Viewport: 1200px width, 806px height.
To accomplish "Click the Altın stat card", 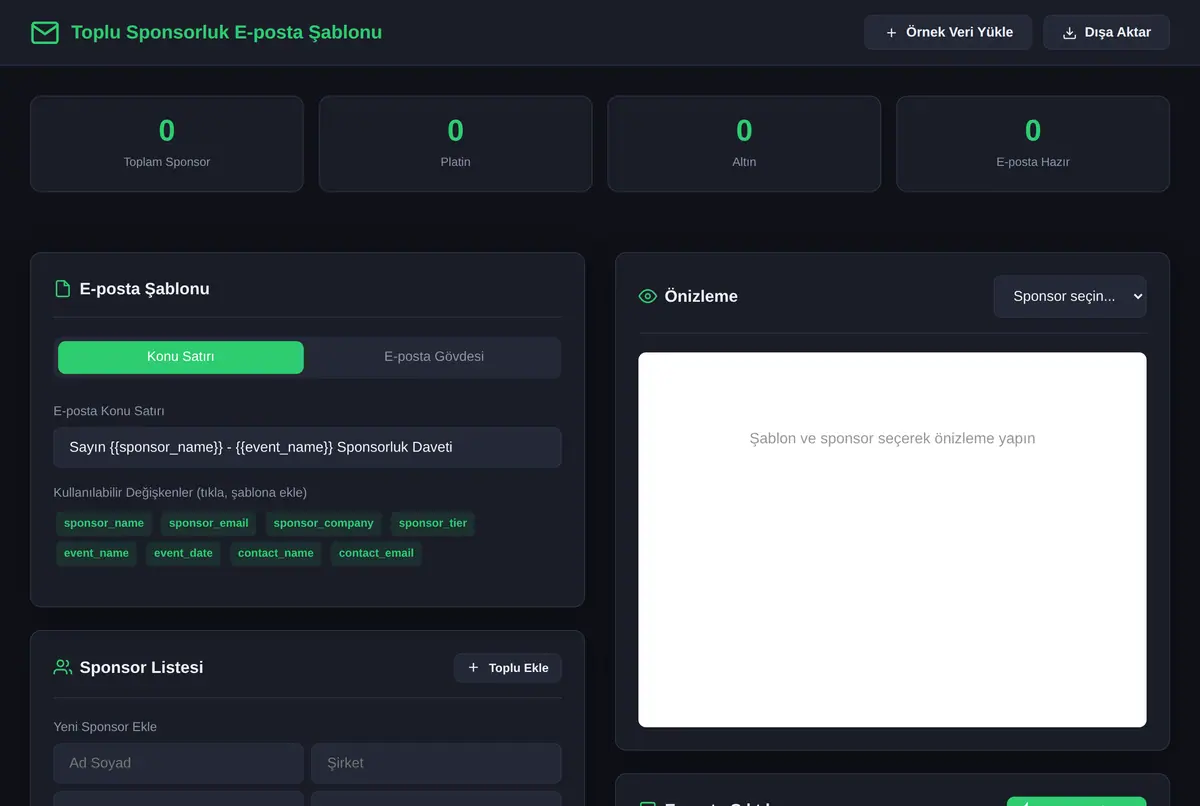I will coord(744,144).
